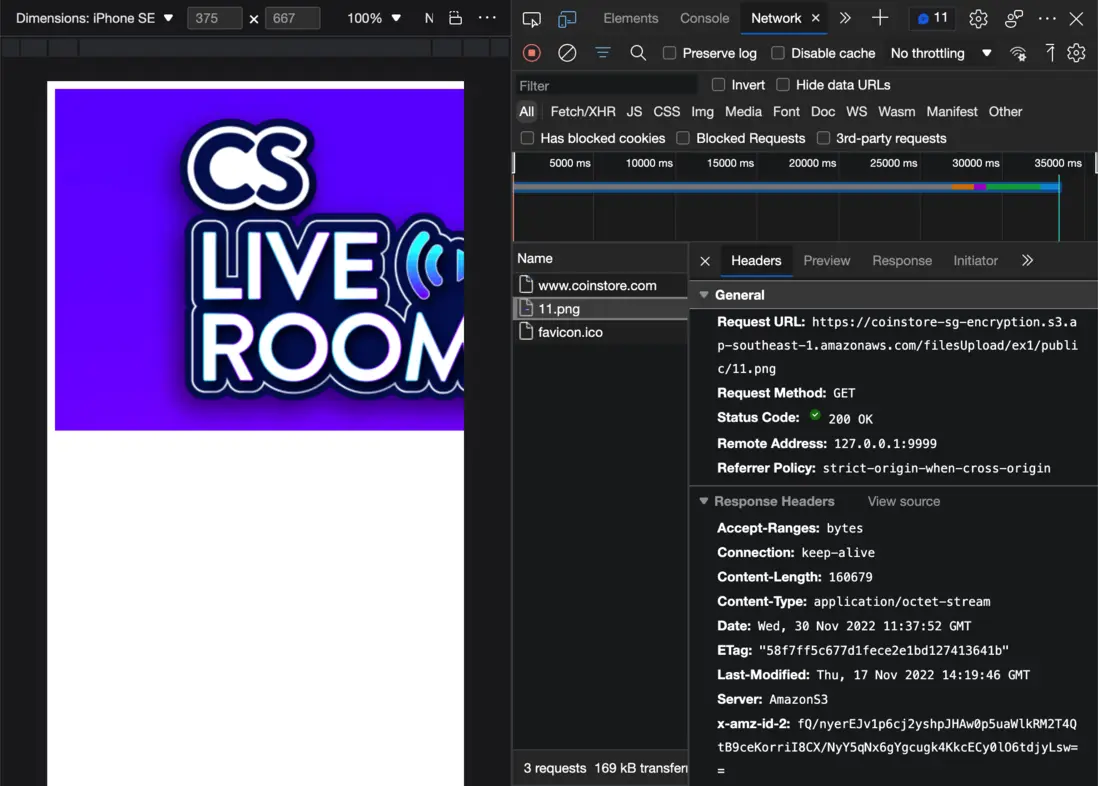Enable the Preserve log checkbox
The width and height of the screenshot is (1098, 786).
click(670, 53)
